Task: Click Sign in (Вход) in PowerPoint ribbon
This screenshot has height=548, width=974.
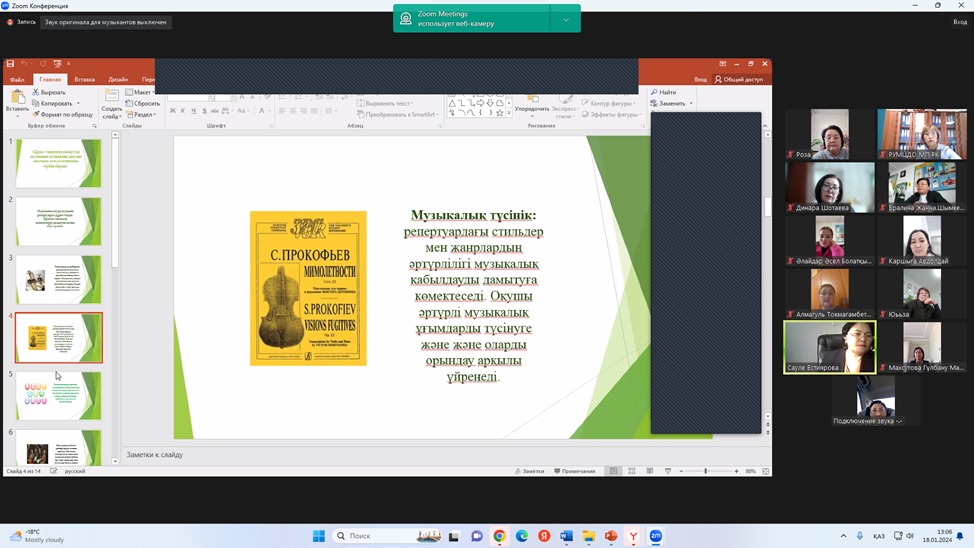Action: pyautogui.click(x=700, y=80)
